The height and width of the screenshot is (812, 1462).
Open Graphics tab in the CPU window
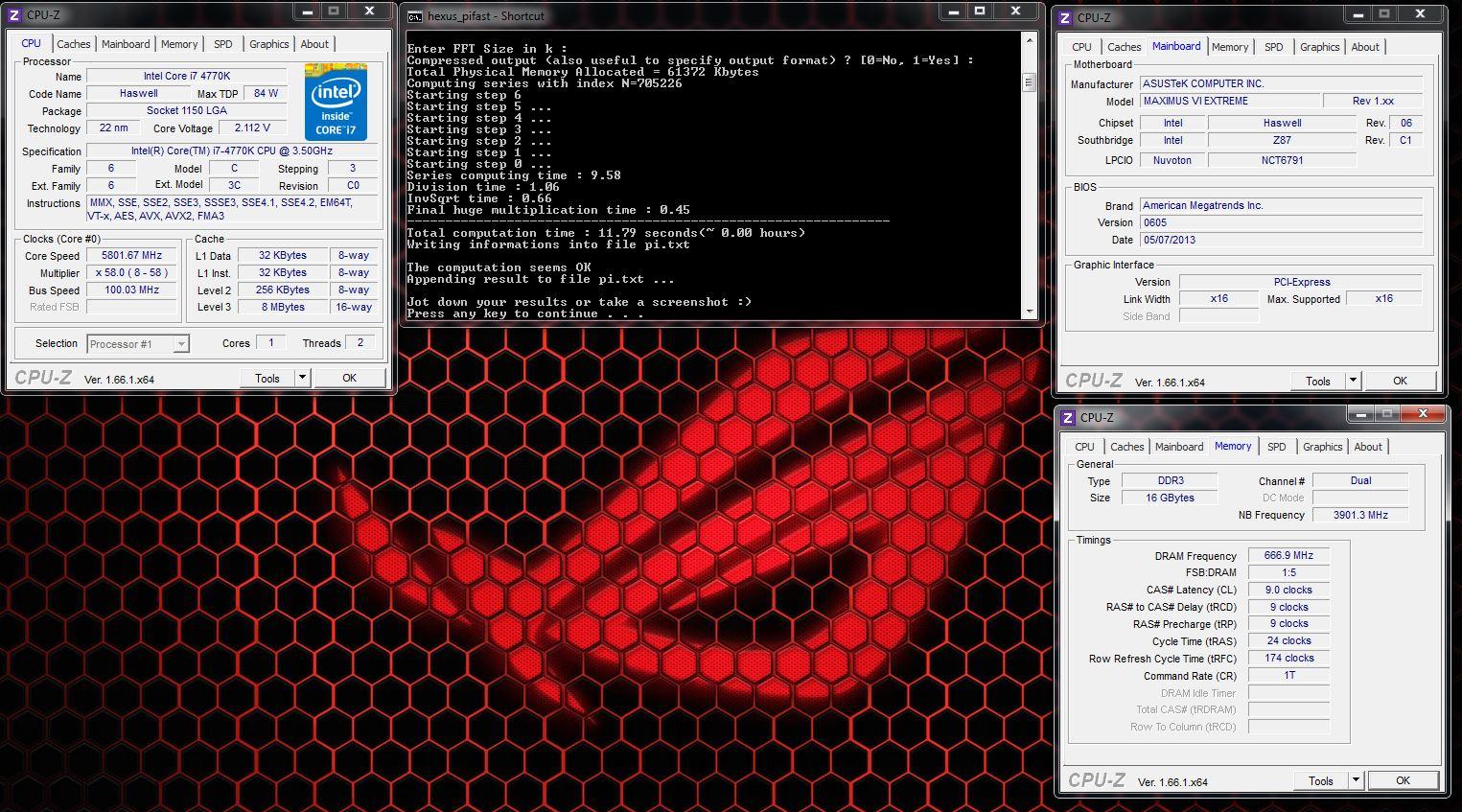point(269,44)
